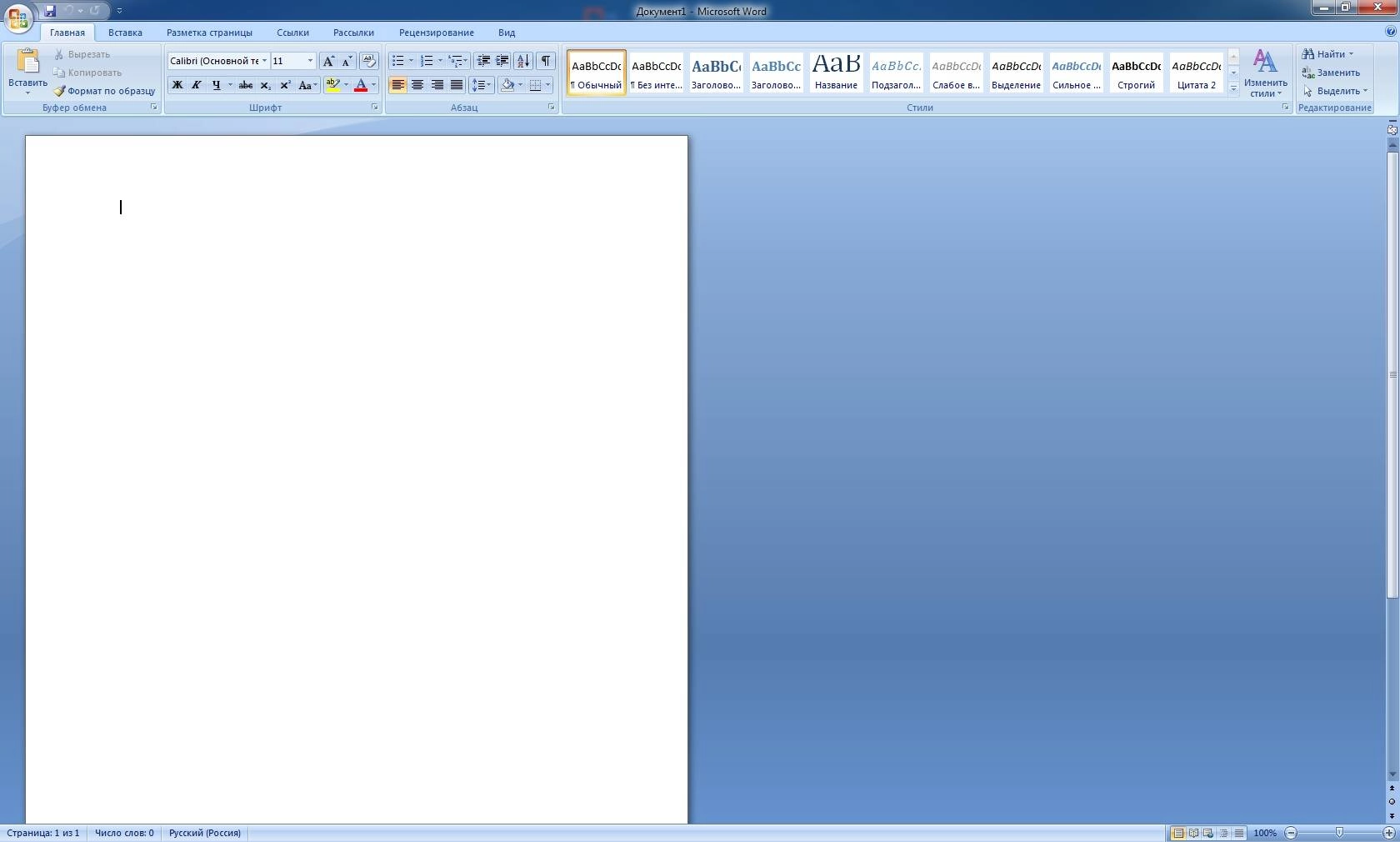Open borders dropdown arrow
Viewport: 1400px width, 842px height.
[547, 85]
